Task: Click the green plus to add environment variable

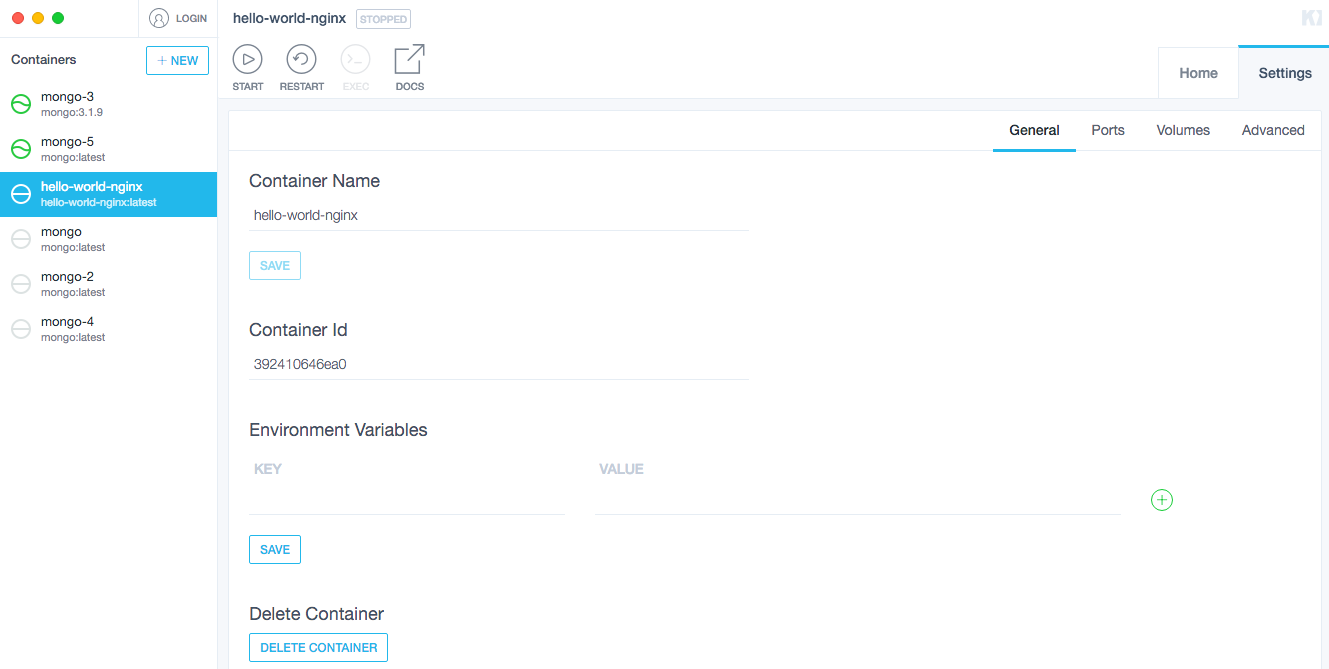Action: click(x=1161, y=500)
